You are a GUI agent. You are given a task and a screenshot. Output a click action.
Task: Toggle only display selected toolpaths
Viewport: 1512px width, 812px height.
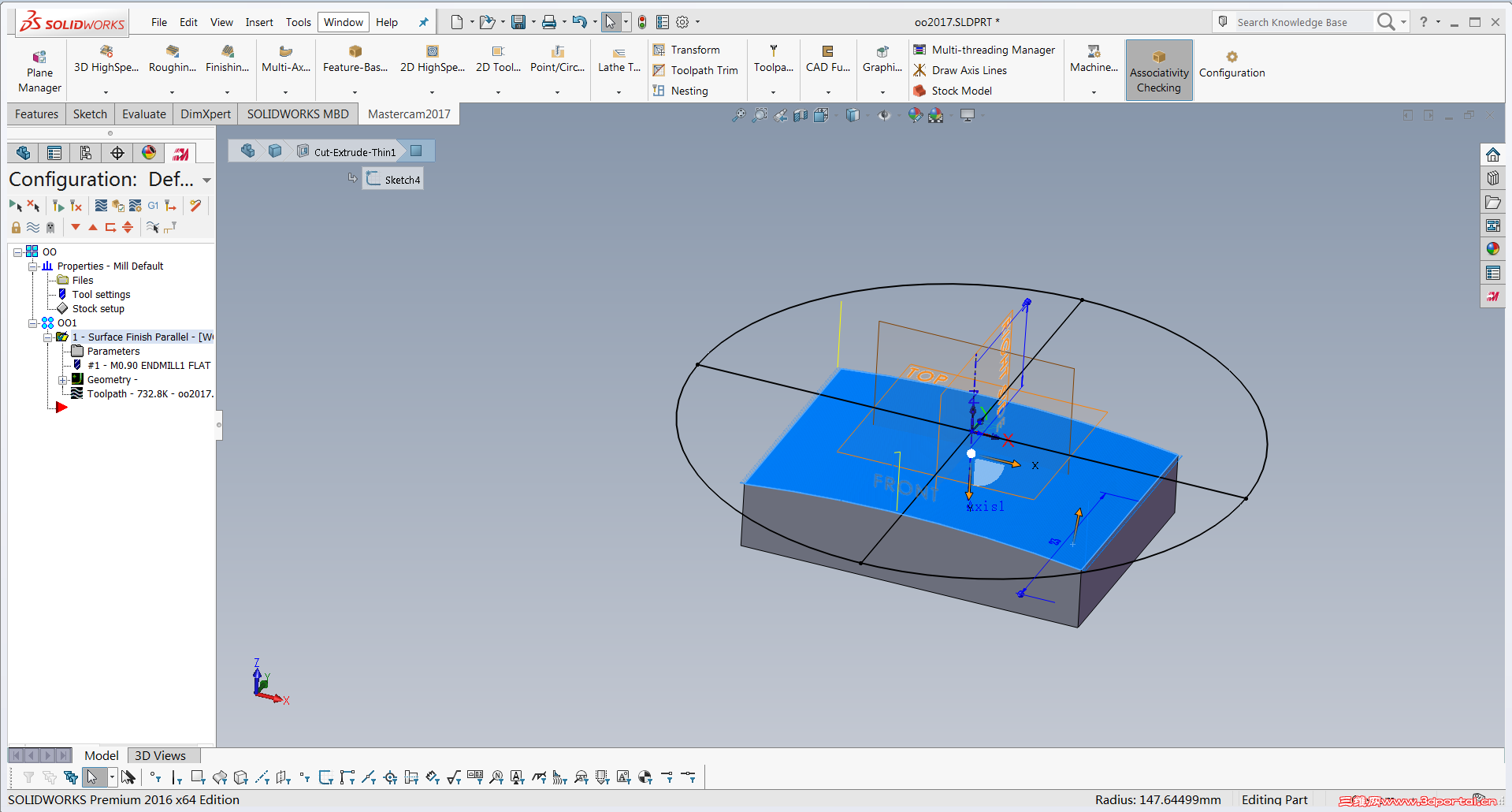coord(153,227)
